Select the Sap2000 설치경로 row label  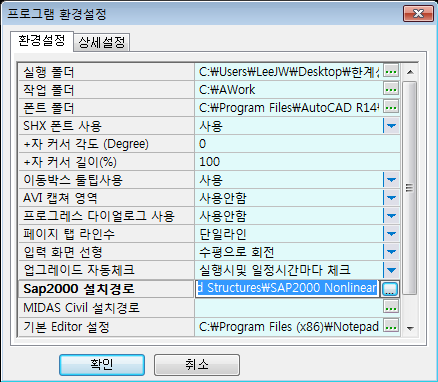106,289
